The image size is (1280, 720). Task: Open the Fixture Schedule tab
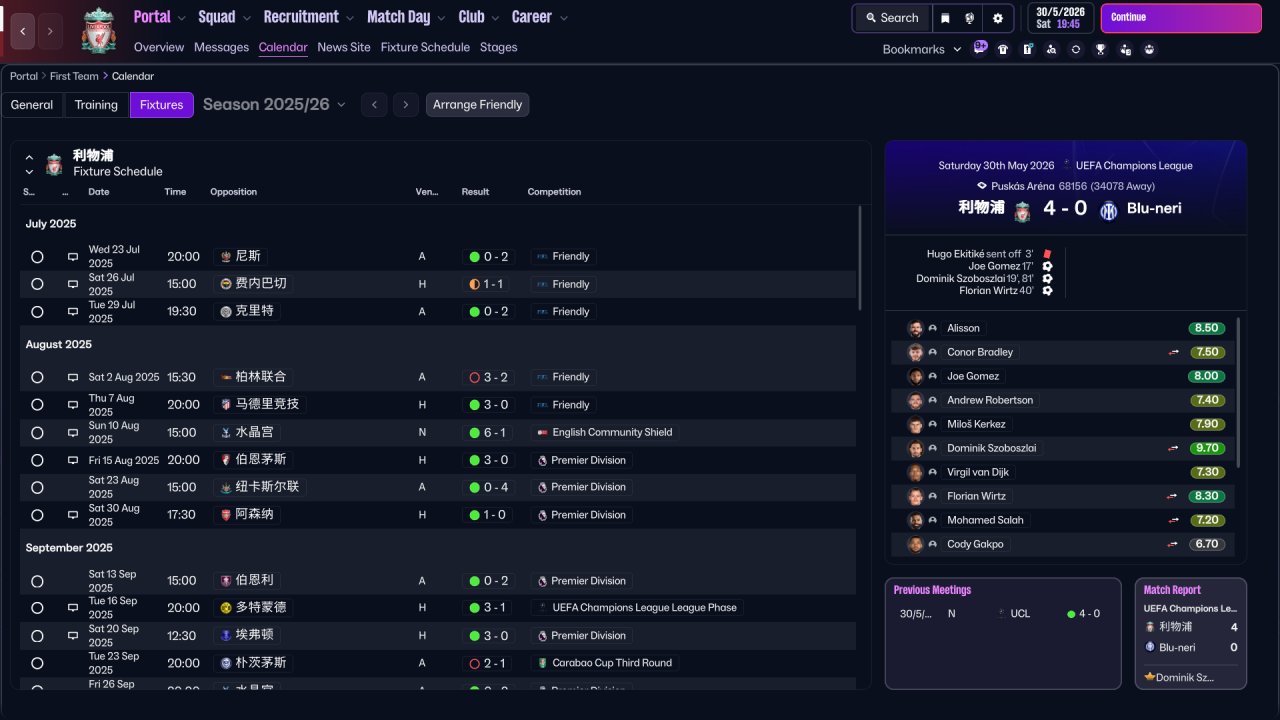(x=425, y=47)
